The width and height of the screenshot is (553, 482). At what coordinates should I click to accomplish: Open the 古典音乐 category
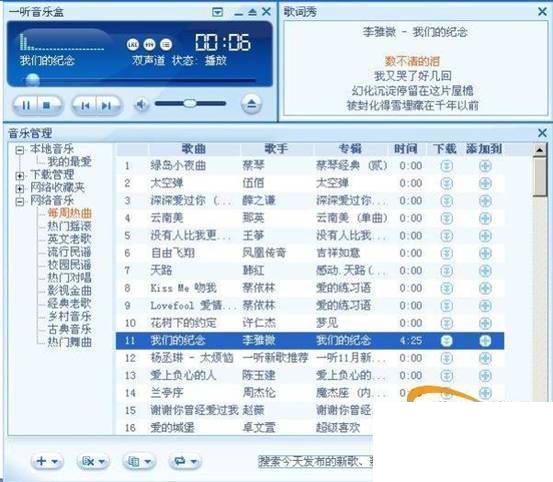[x=69, y=329]
